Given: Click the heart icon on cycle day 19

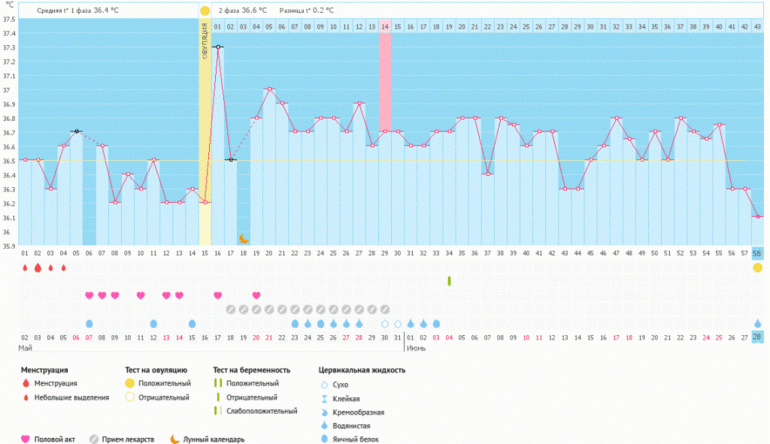Looking at the screenshot, I should pyautogui.click(x=257, y=295).
